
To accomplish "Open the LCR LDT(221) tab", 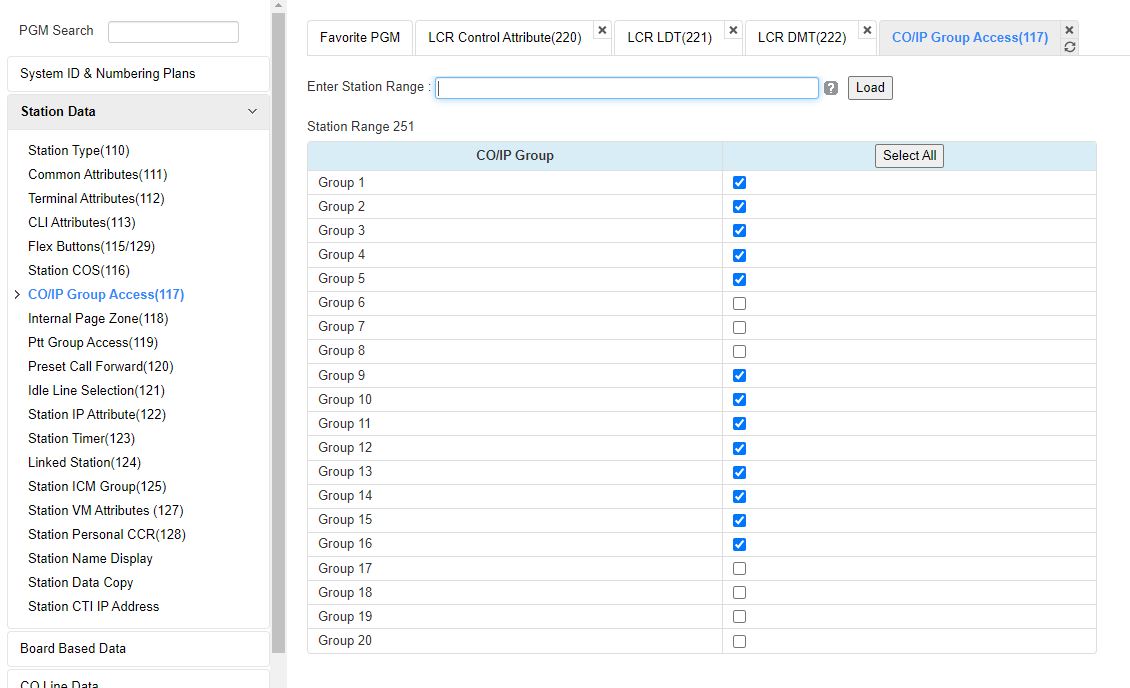I will click(x=669, y=38).
